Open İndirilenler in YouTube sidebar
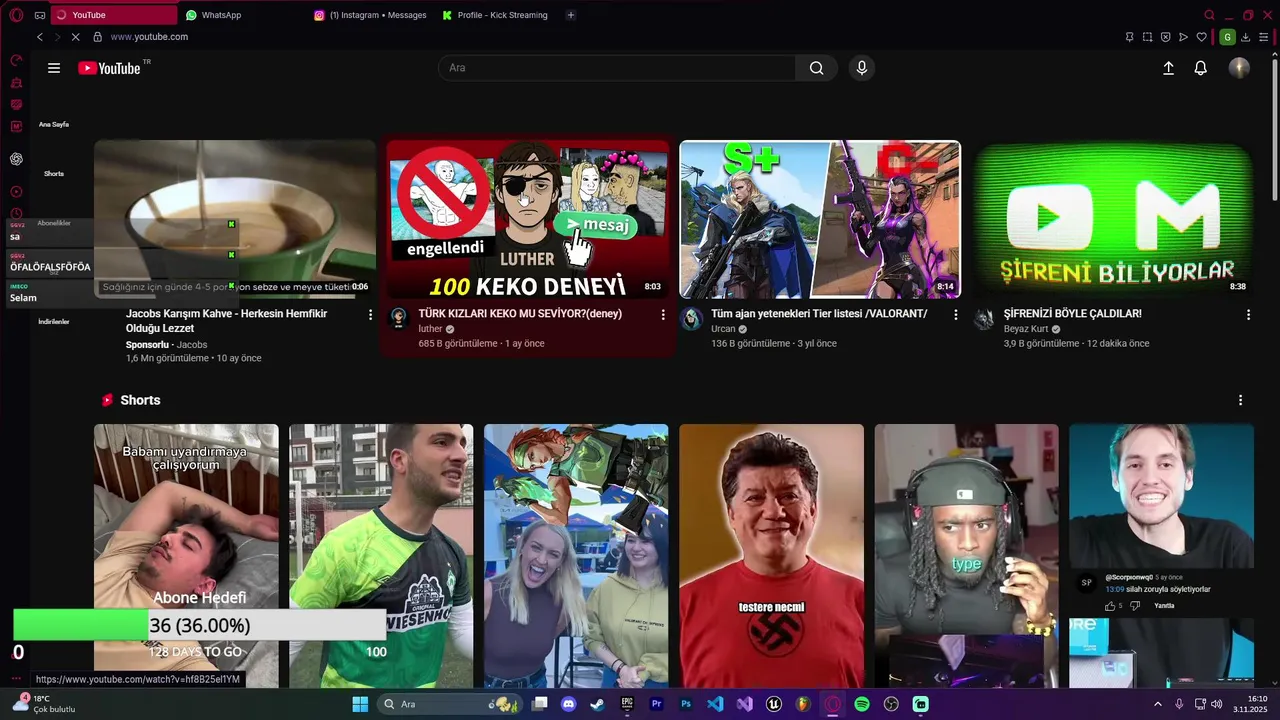Screen dimensions: 1280x720 coord(54,322)
